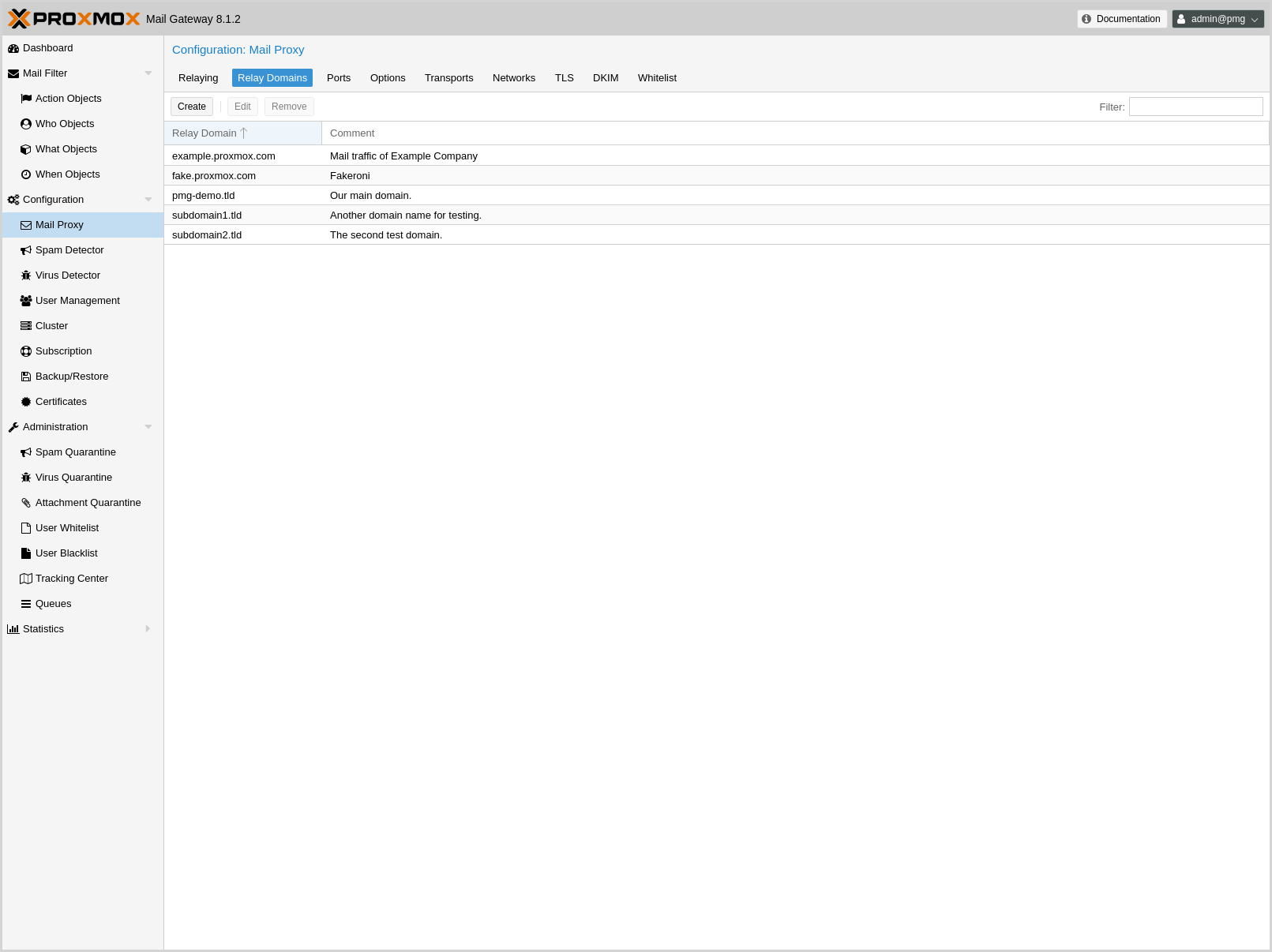The image size is (1272, 952).
Task: Sort by the Relay Domain column header
Action: pos(204,133)
